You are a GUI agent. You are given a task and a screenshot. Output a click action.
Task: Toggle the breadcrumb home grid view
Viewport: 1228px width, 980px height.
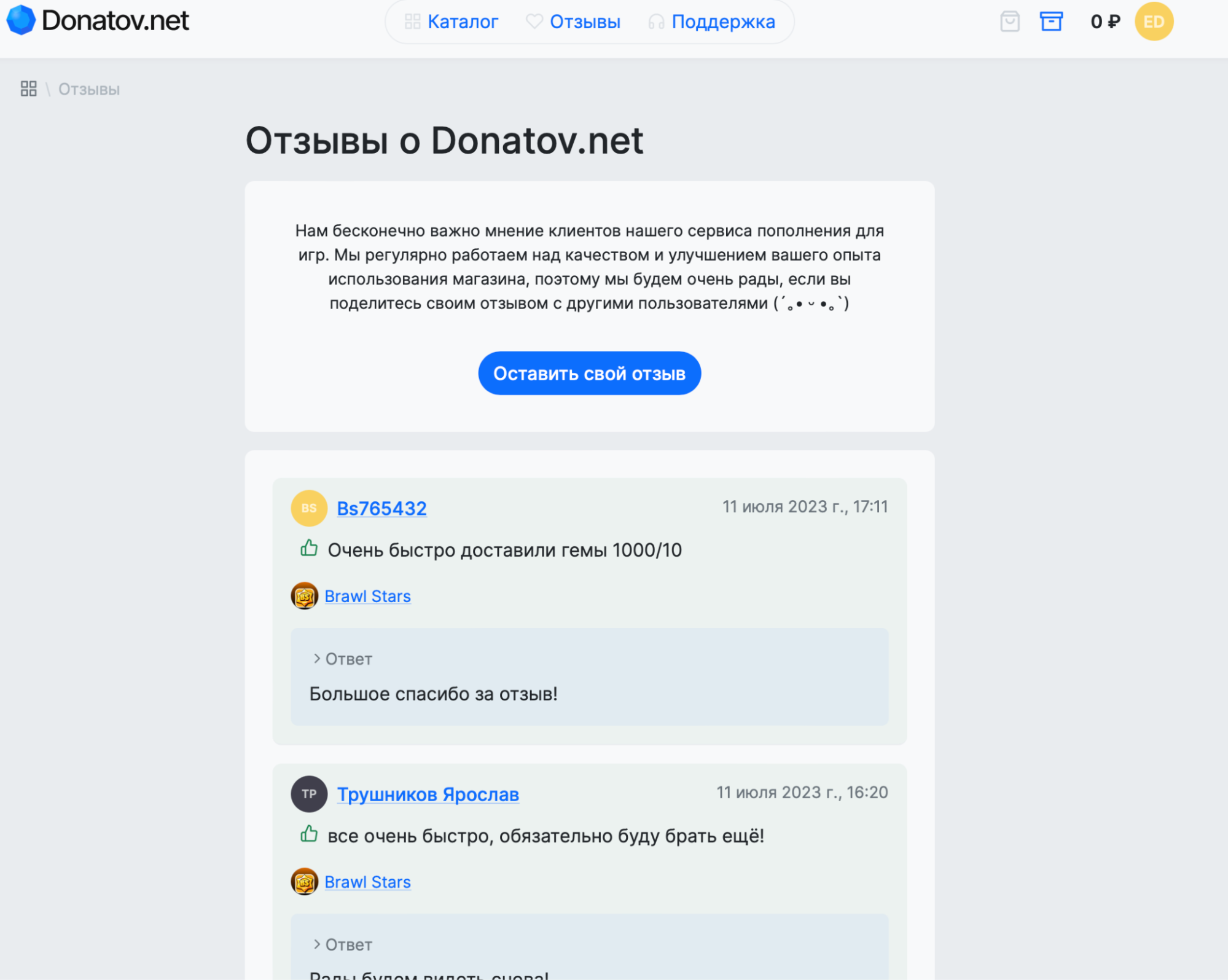click(28, 89)
